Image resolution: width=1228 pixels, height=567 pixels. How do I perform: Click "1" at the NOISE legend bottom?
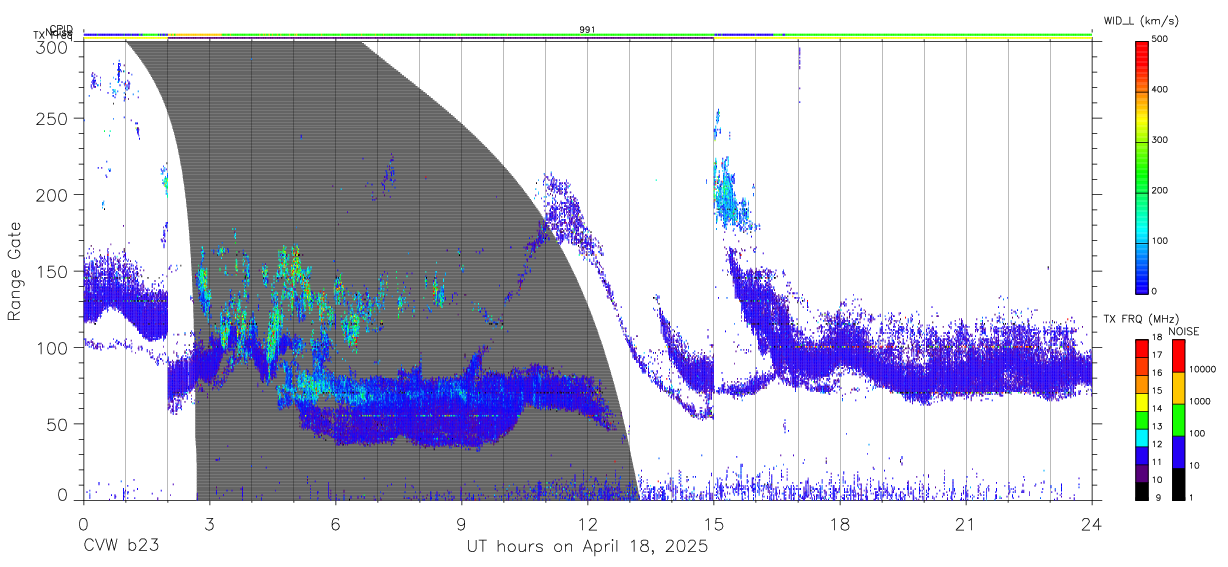[x=1191, y=498]
